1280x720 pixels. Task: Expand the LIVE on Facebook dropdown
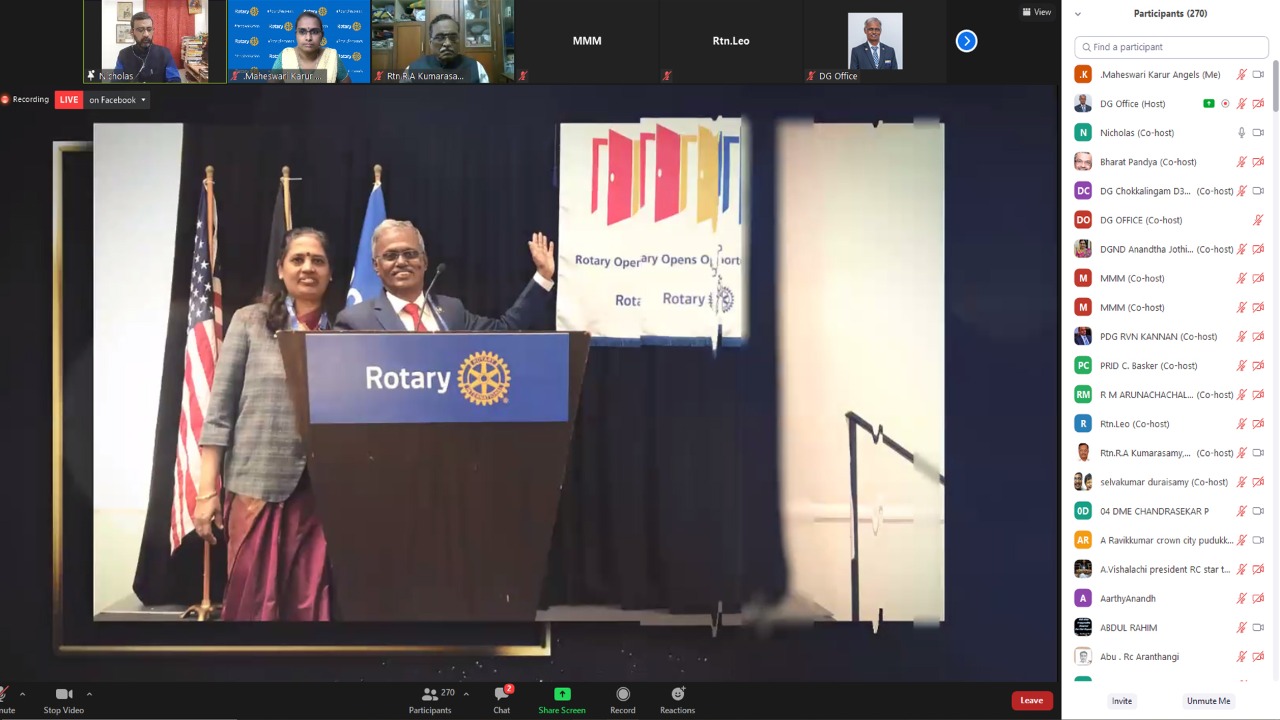coord(143,100)
